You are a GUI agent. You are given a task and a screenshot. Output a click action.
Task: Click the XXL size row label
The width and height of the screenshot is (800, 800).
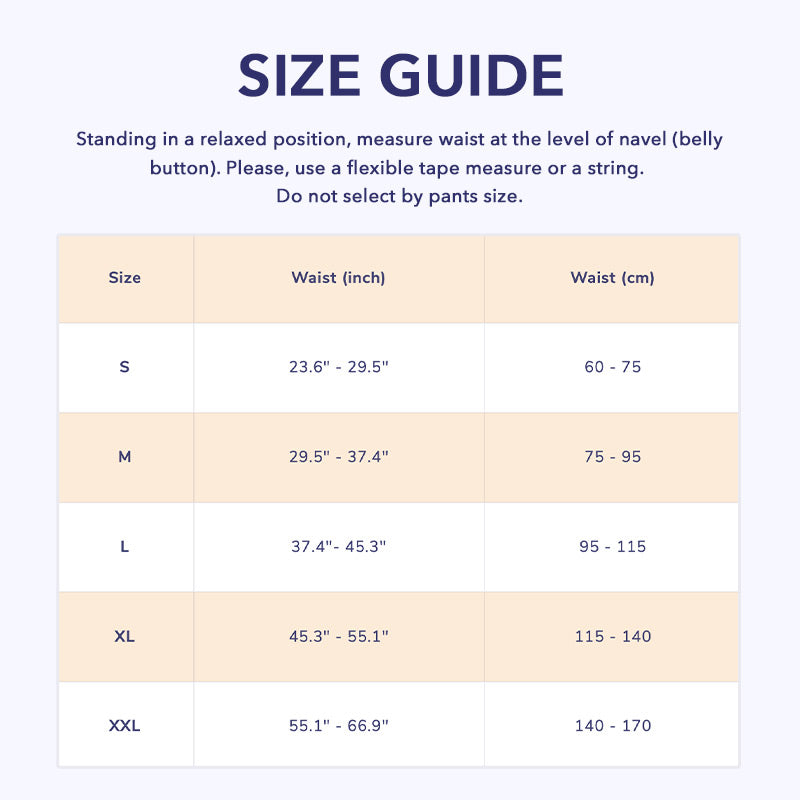click(125, 726)
